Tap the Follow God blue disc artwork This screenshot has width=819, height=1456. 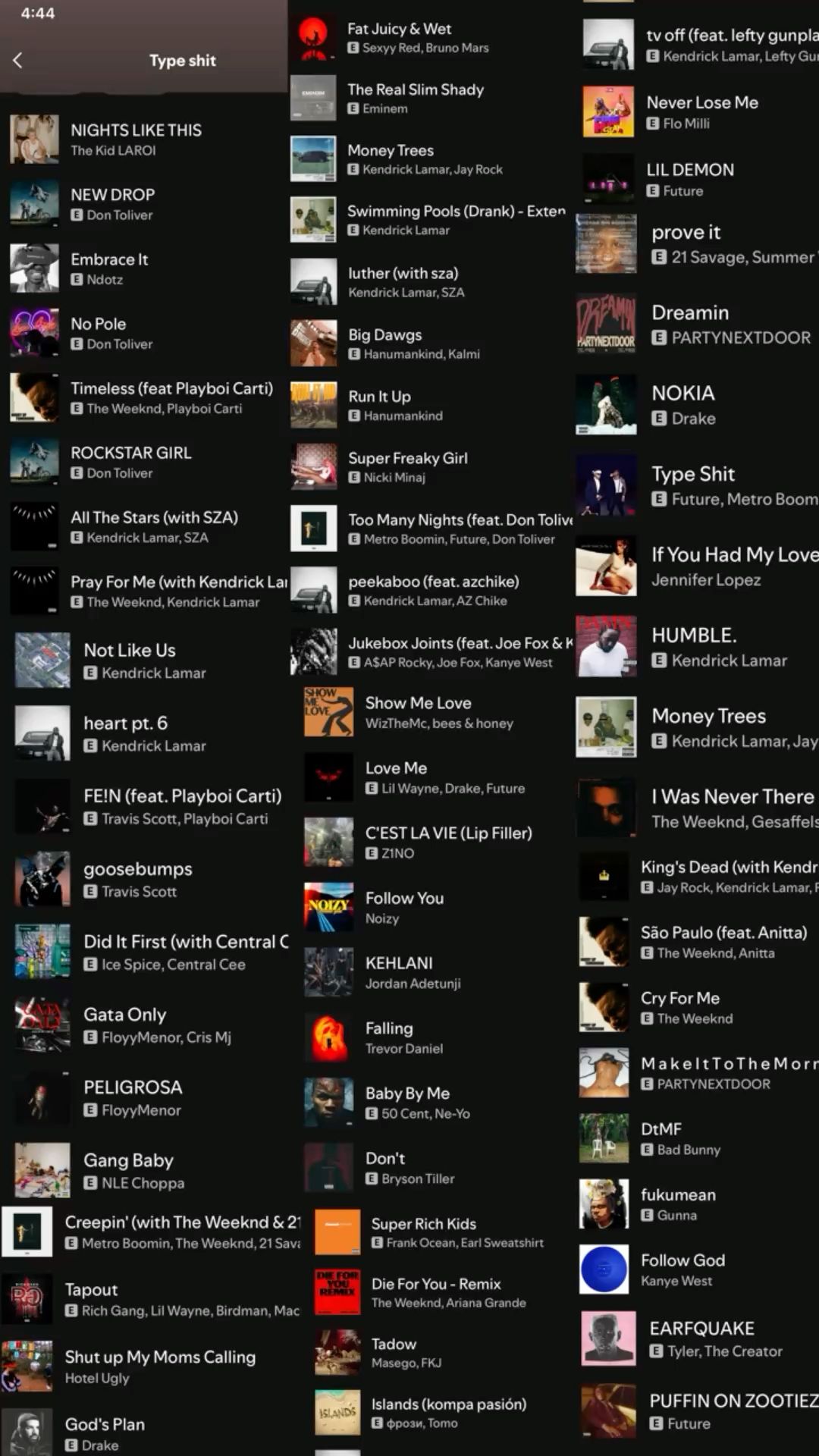604,1269
